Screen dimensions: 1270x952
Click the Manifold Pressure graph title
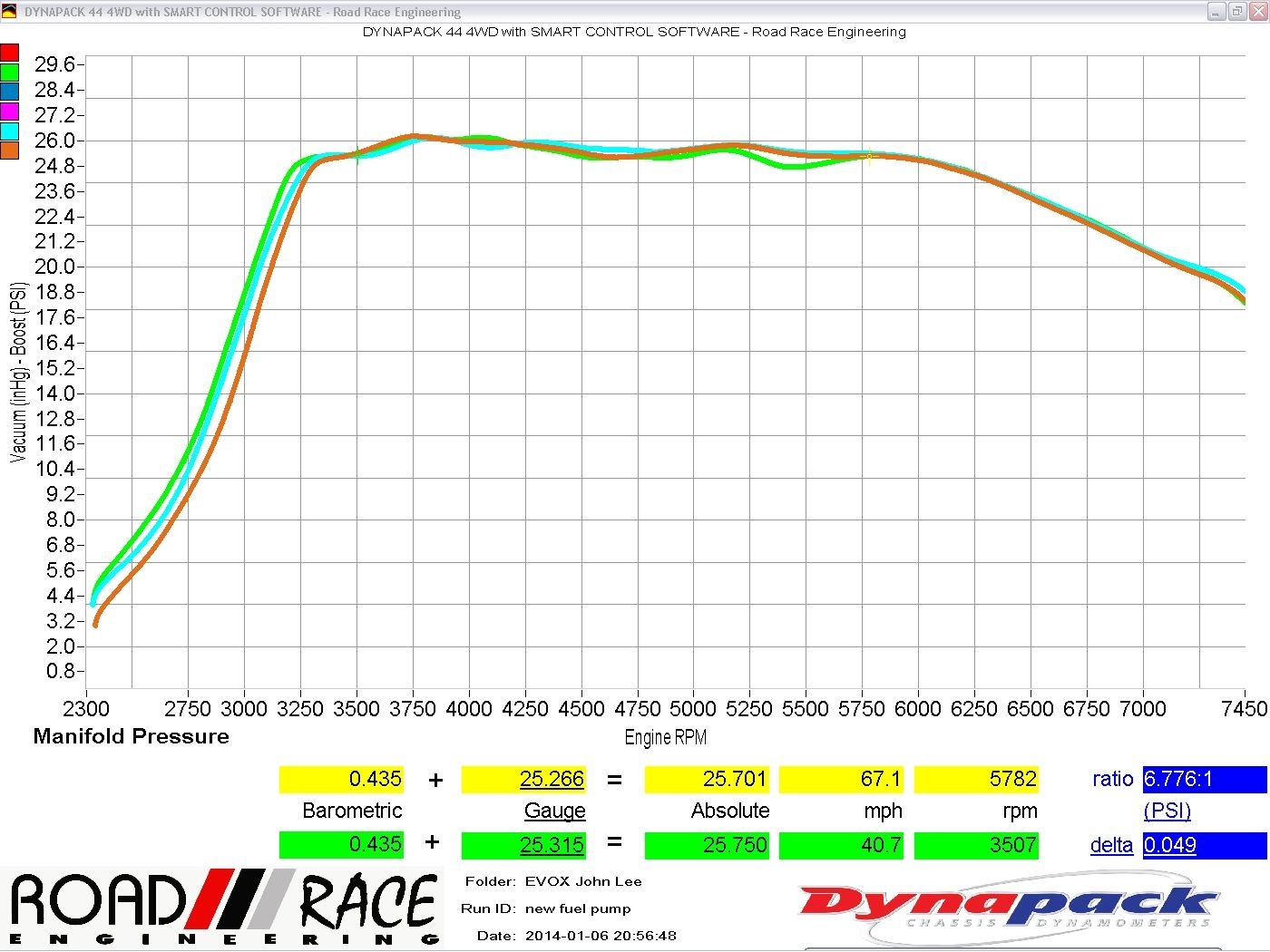coord(132,736)
